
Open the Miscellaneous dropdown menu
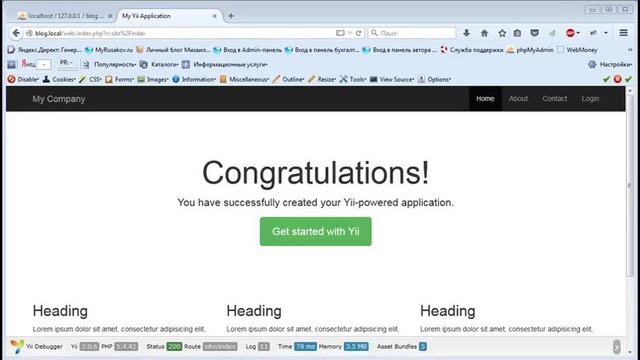click(x=244, y=79)
